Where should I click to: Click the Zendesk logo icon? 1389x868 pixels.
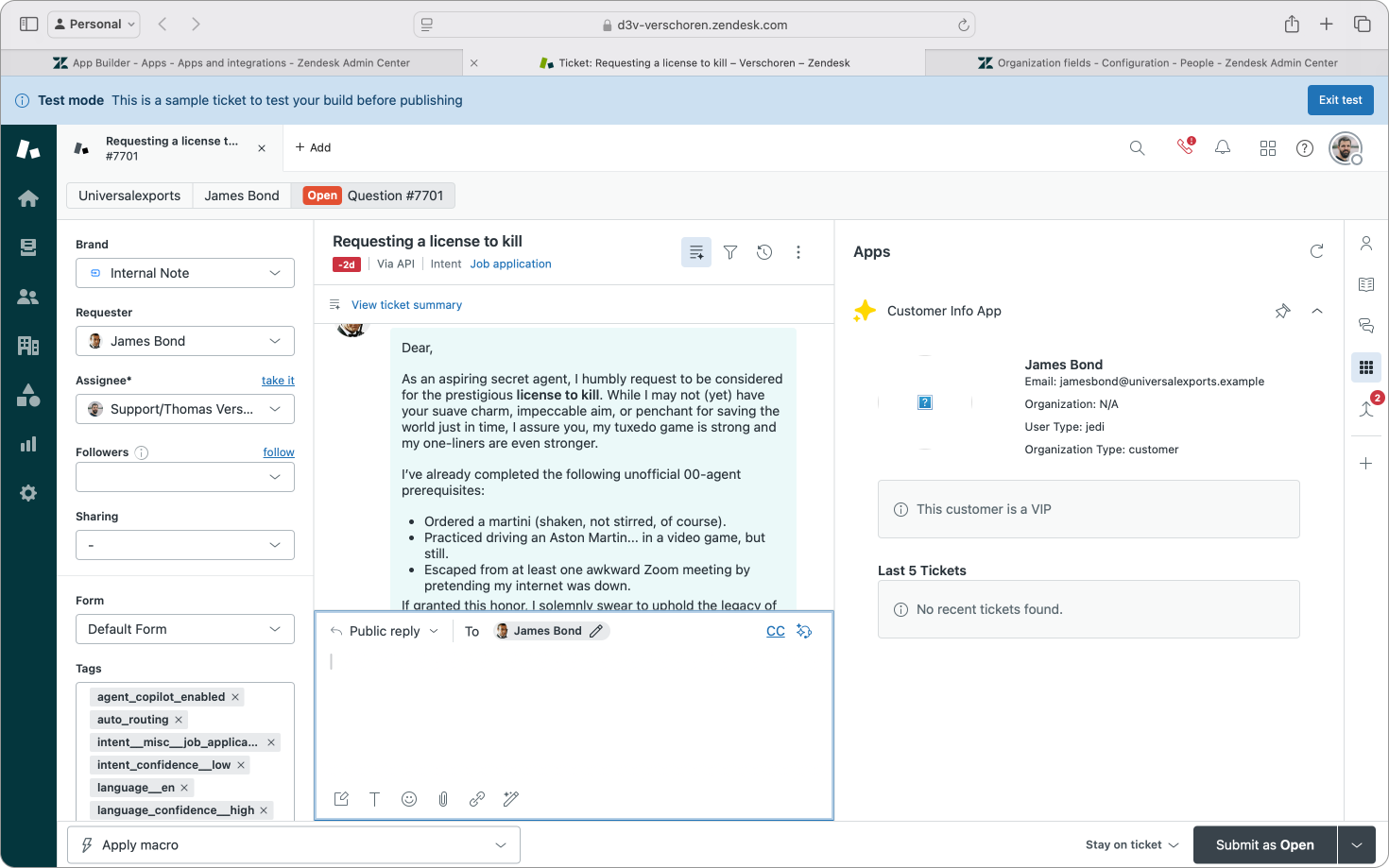point(28,148)
